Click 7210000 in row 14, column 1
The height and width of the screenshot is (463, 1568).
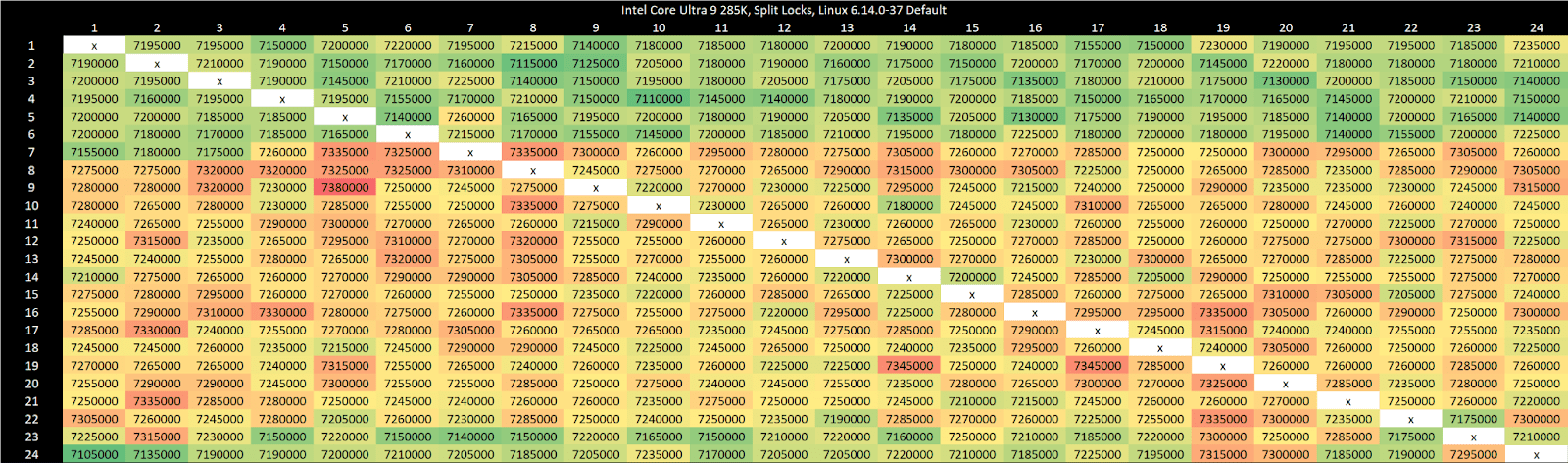94,277
